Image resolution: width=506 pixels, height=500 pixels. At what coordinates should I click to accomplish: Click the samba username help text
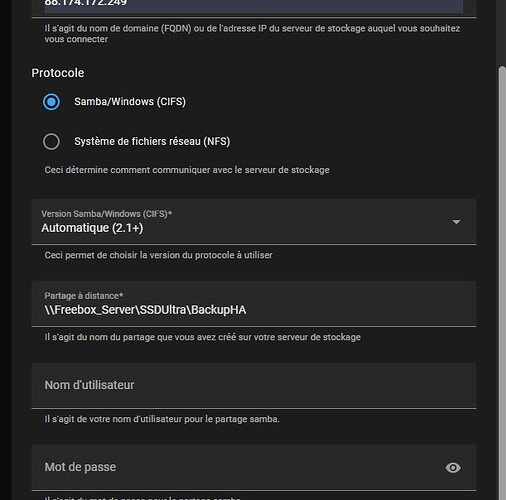coord(162,419)
